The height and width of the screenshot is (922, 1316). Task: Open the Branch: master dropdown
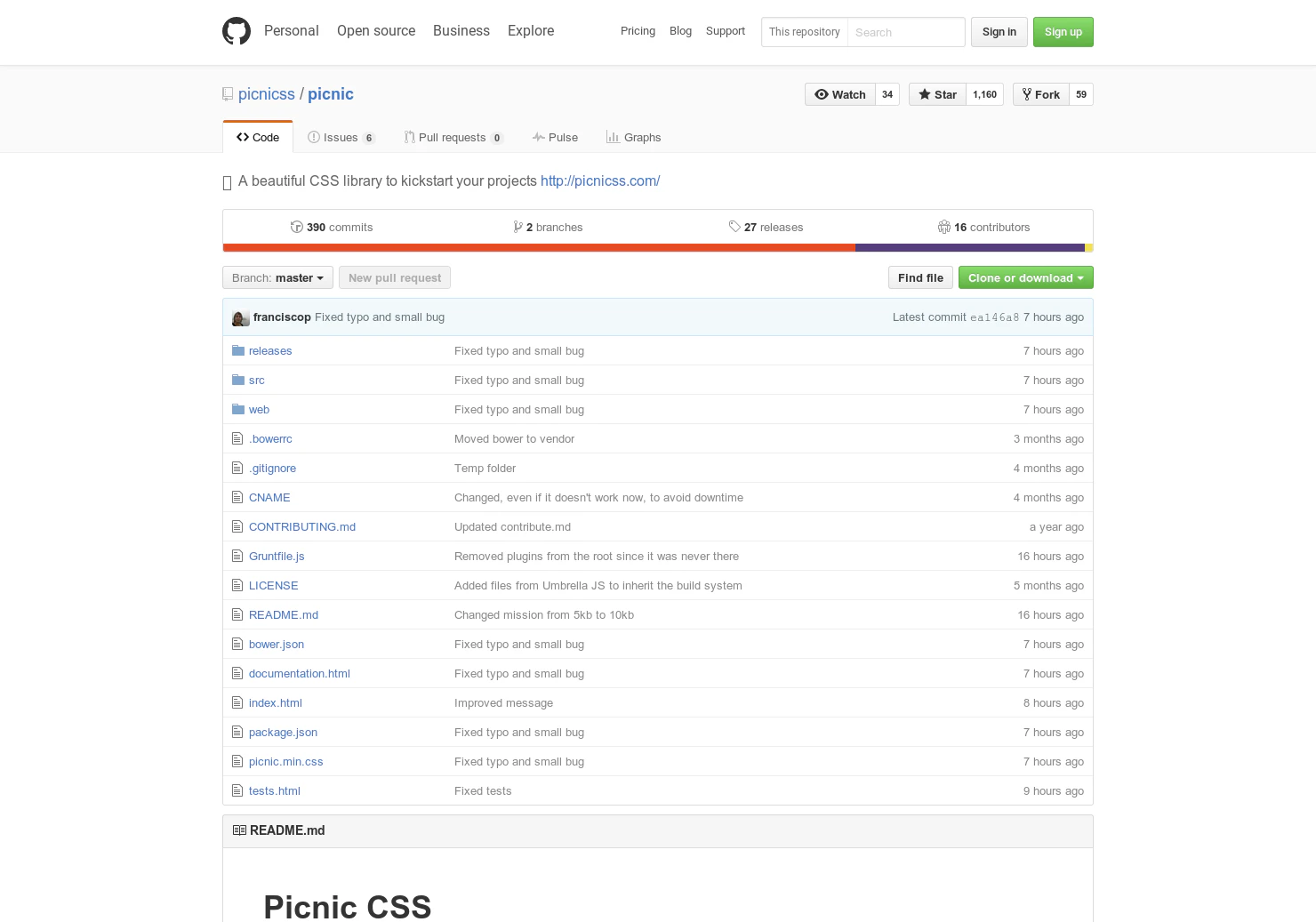coord(277,277)
